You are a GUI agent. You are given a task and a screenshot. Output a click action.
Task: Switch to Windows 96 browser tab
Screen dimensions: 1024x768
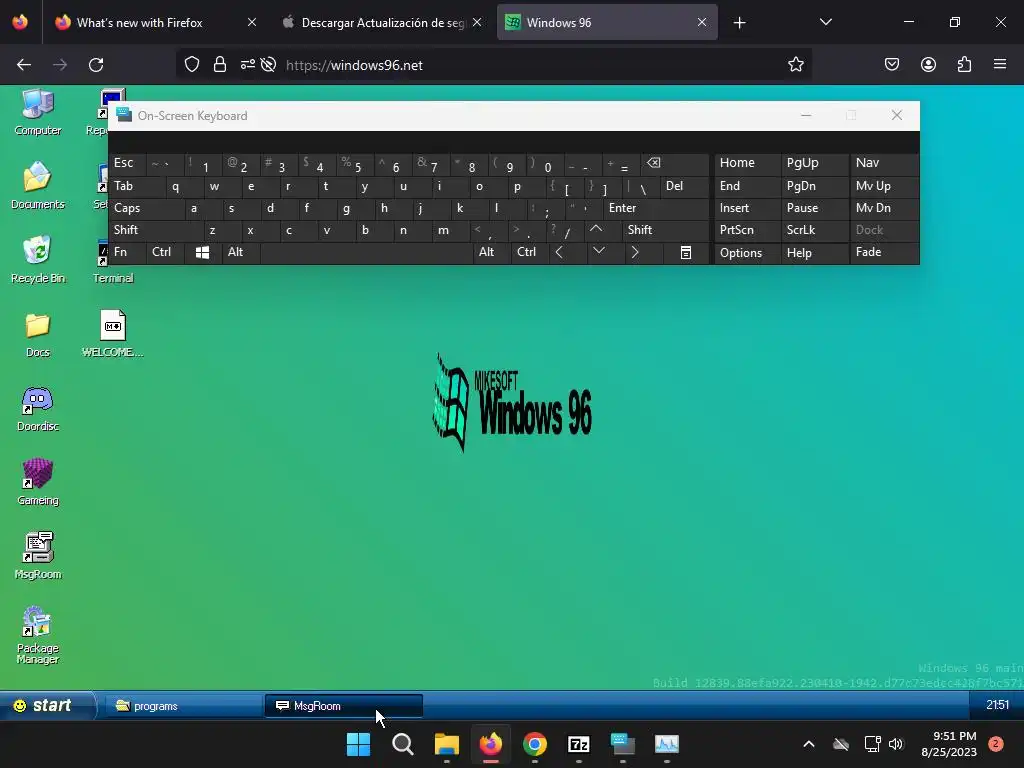[607, 23]
